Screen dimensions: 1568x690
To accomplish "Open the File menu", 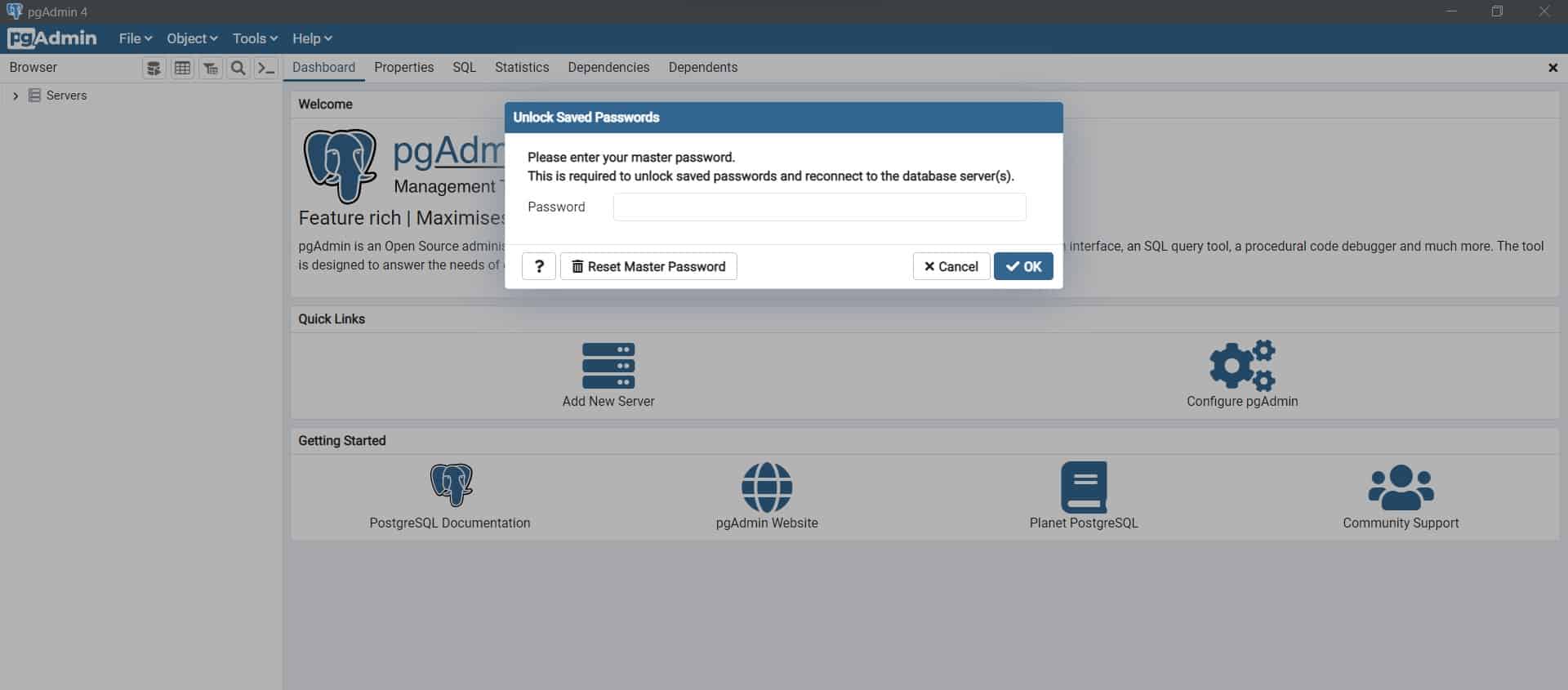I will point(136,38).
